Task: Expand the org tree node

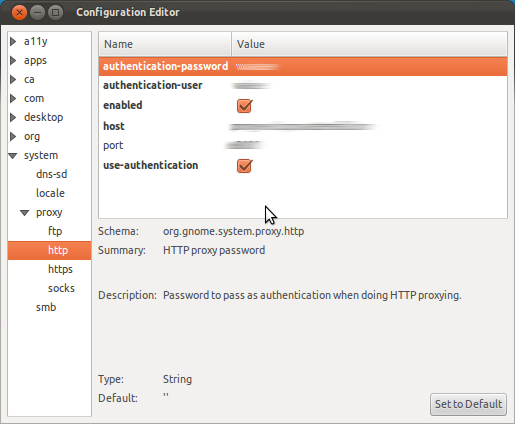Action: pos(13,136)
